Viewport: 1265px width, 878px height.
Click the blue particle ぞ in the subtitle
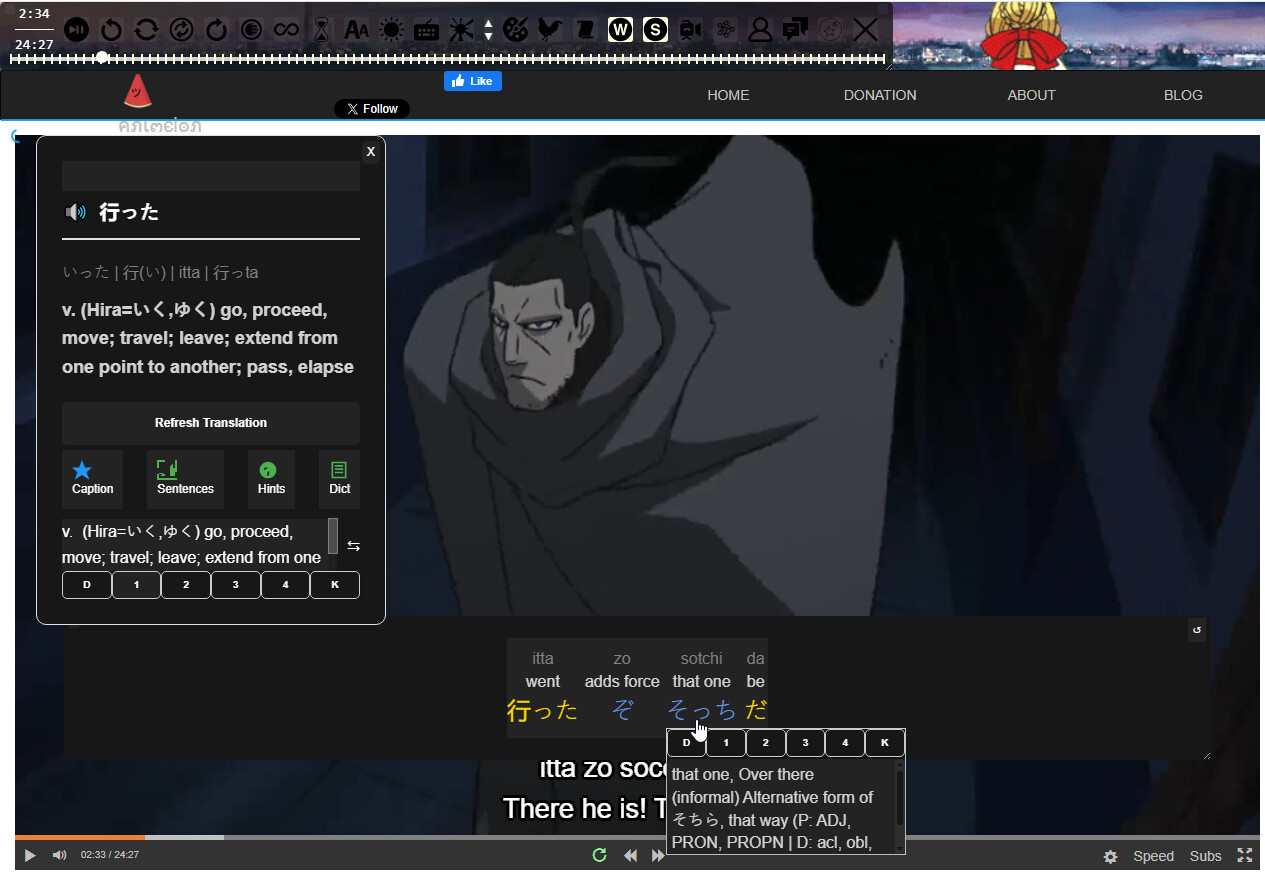tap(622, 711)
